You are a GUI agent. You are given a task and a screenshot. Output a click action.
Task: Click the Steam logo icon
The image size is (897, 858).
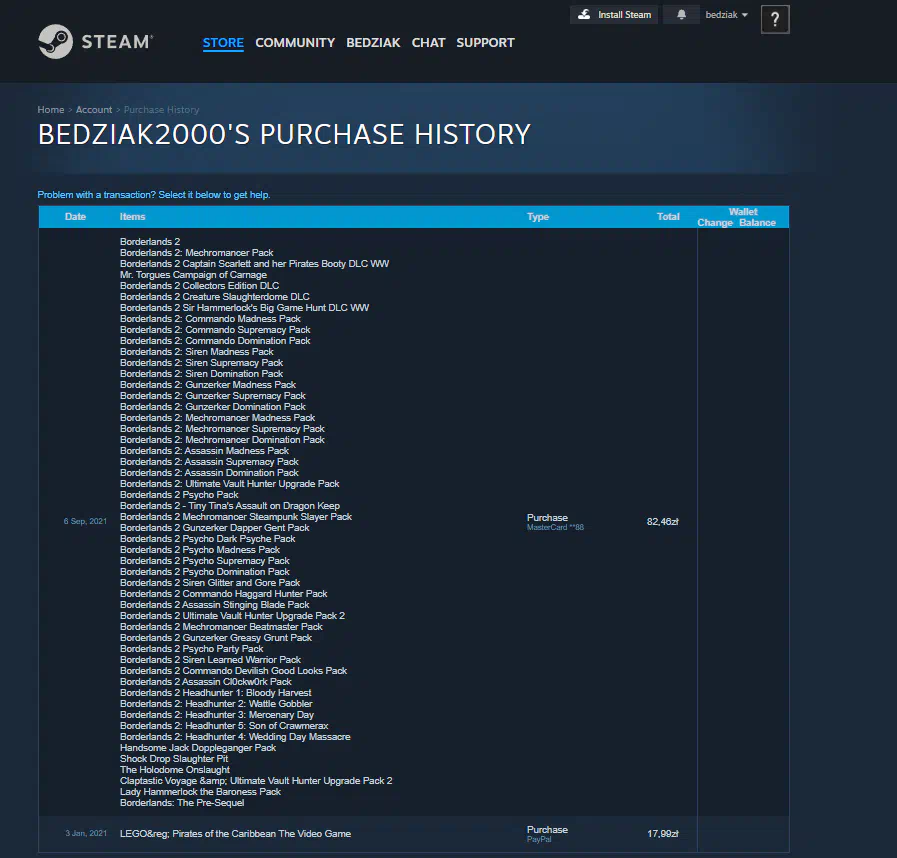pyautogui.click(x=56, y=42)
